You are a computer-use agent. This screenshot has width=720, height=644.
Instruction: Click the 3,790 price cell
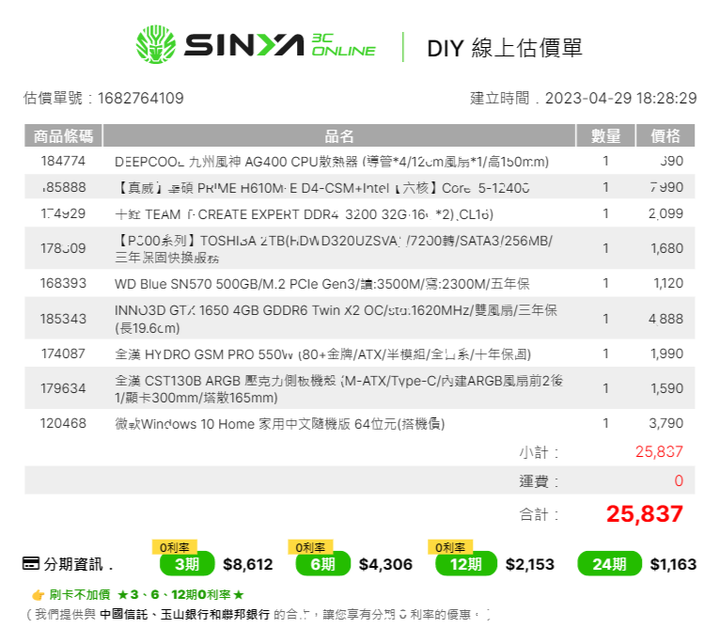pos(666,424)
